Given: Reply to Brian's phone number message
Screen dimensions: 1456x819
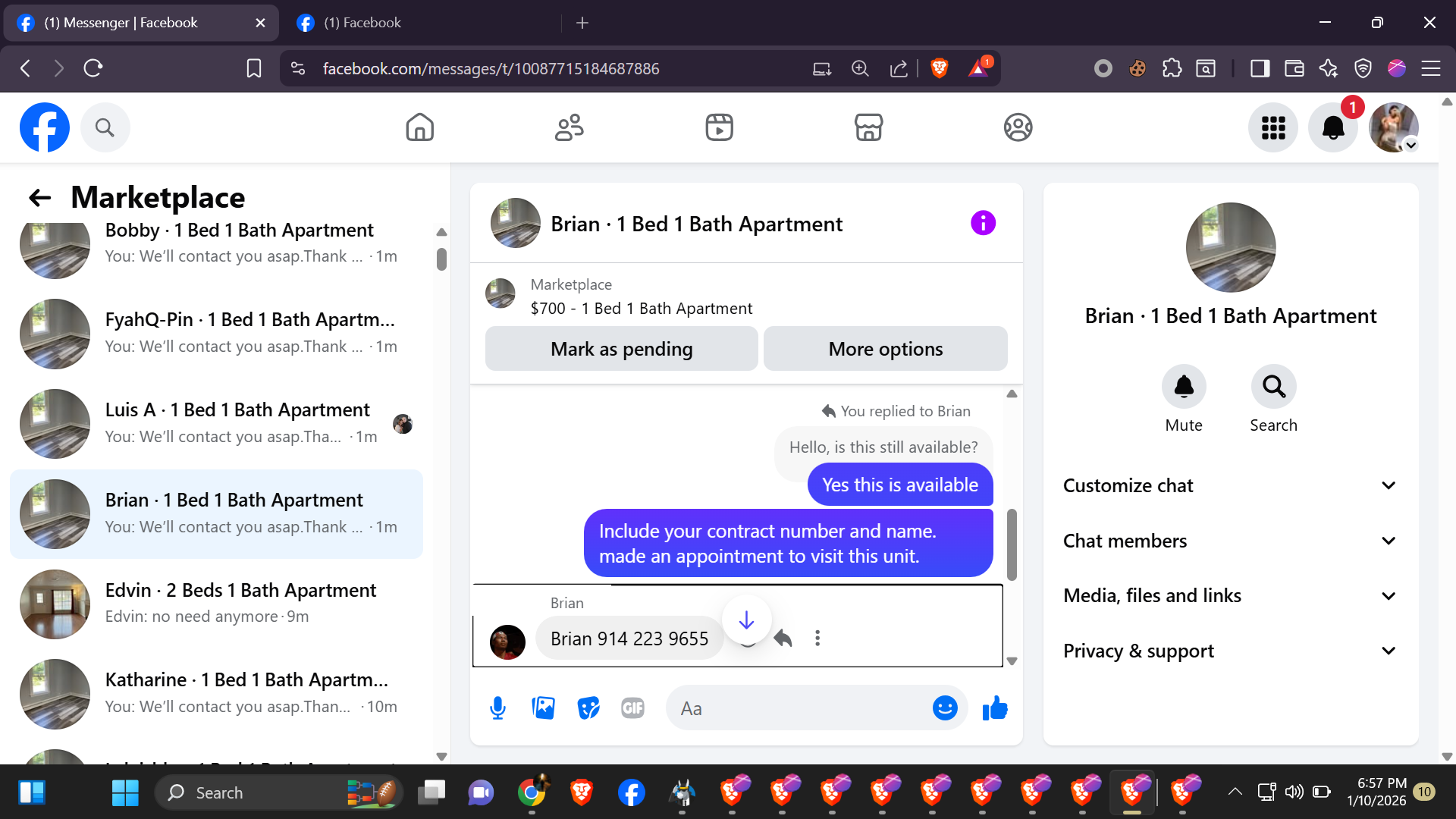Looking at the screenshot, I should 783,639.
